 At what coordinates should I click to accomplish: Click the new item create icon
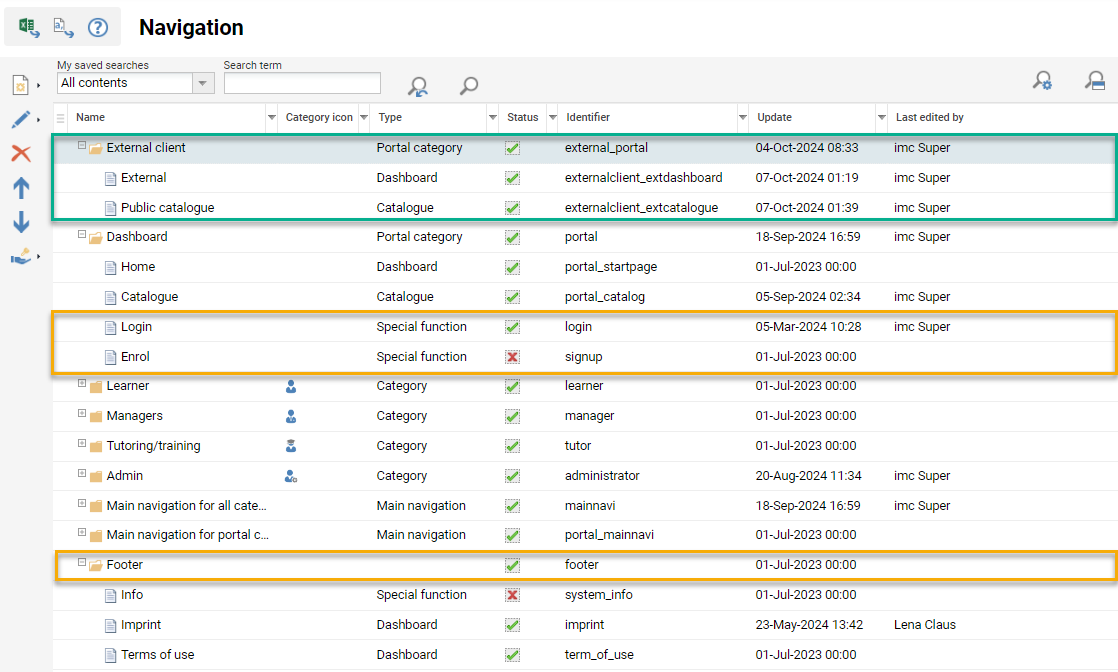pos(20,86)
